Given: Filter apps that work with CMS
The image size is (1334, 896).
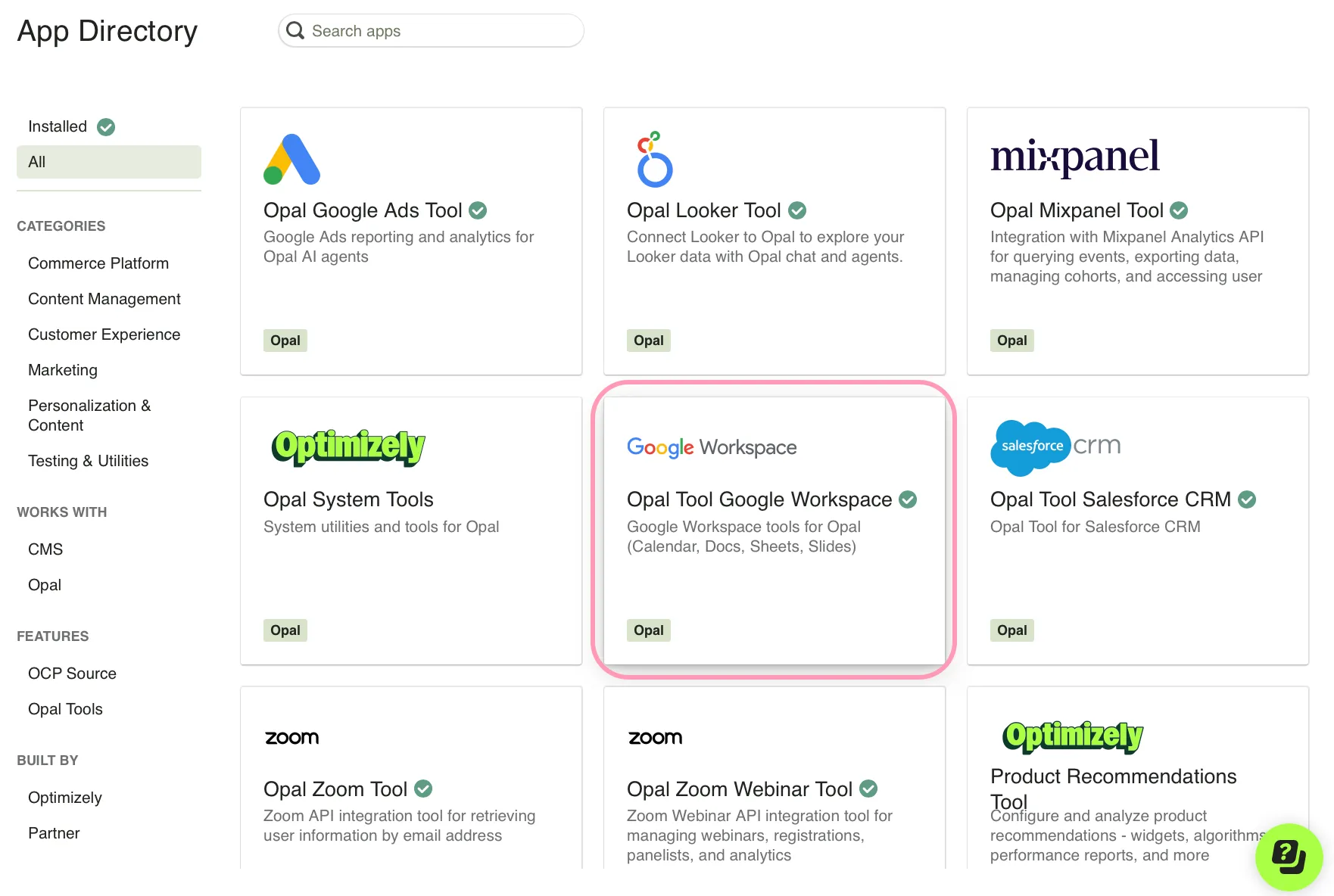Looking at the screenshot, I should click(45, 549).
